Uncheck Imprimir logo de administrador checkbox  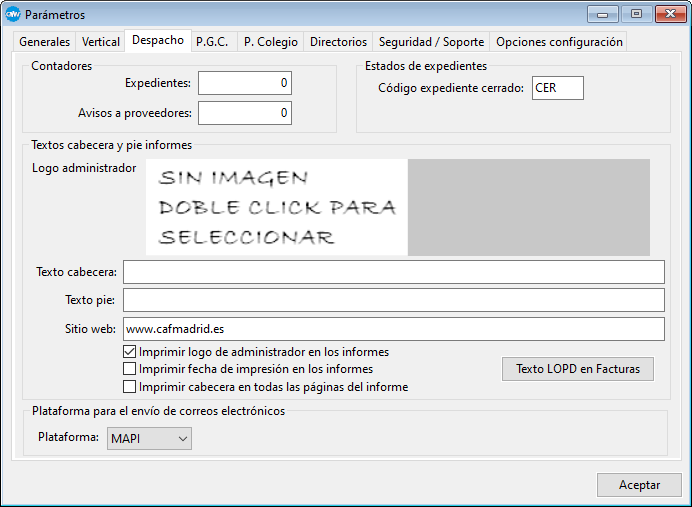[x=129, y=352]
